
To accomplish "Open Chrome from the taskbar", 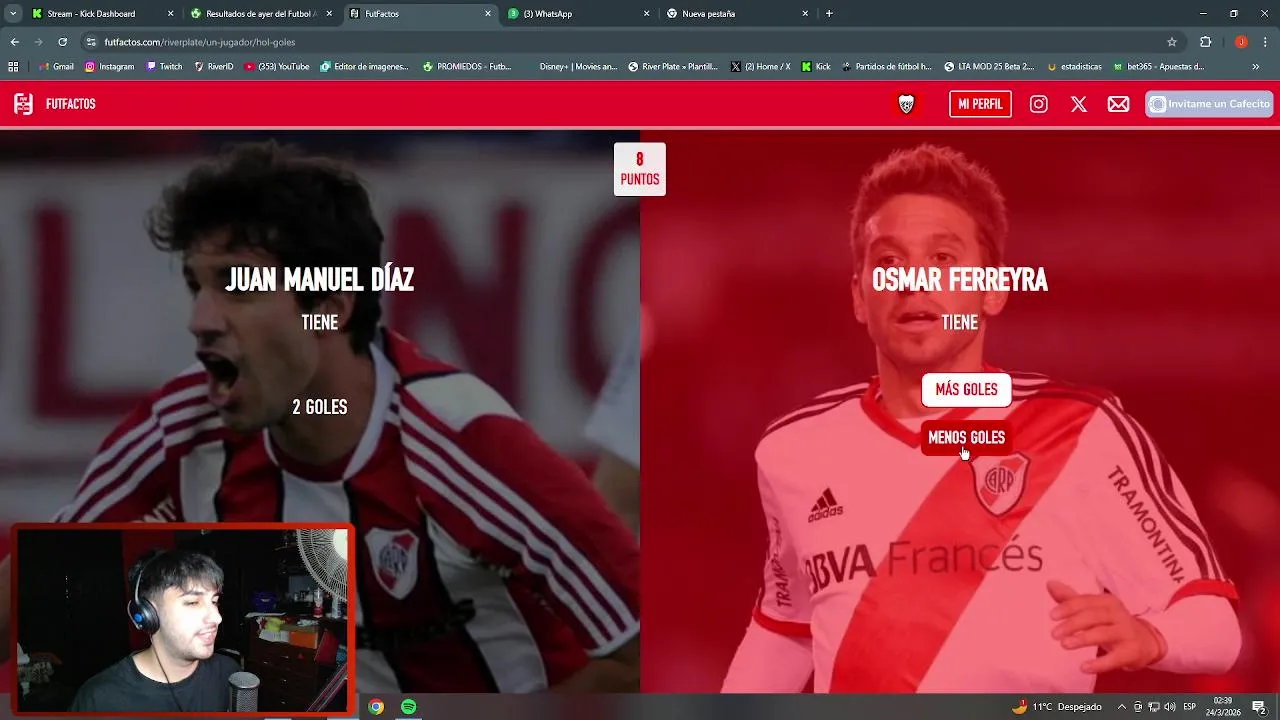I will click(x=376, y=707).
